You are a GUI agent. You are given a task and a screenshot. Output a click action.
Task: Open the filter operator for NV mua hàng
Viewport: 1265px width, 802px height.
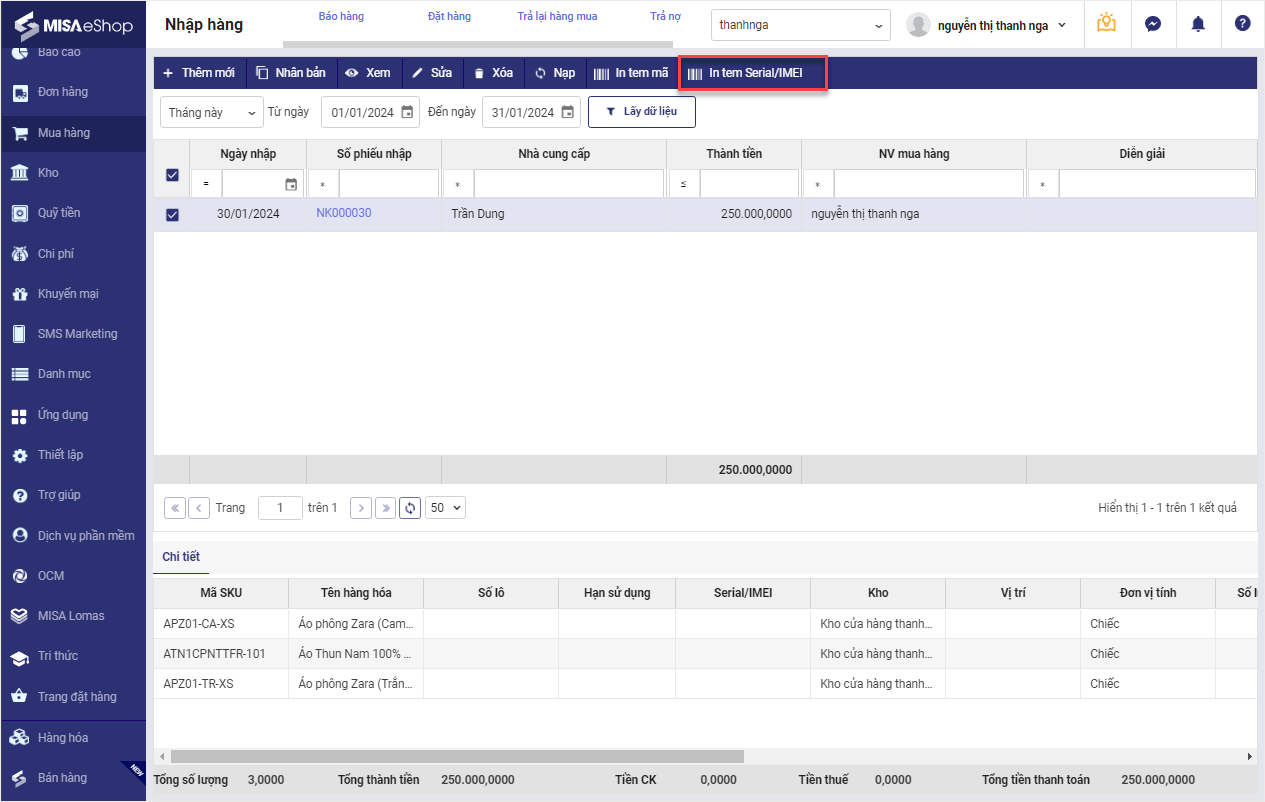[818, 185]
